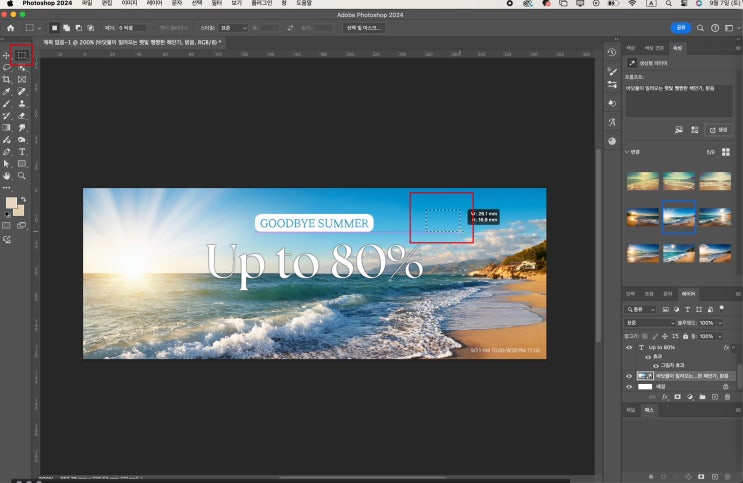Click the background color swatch
743x483 pixels.
20,211
